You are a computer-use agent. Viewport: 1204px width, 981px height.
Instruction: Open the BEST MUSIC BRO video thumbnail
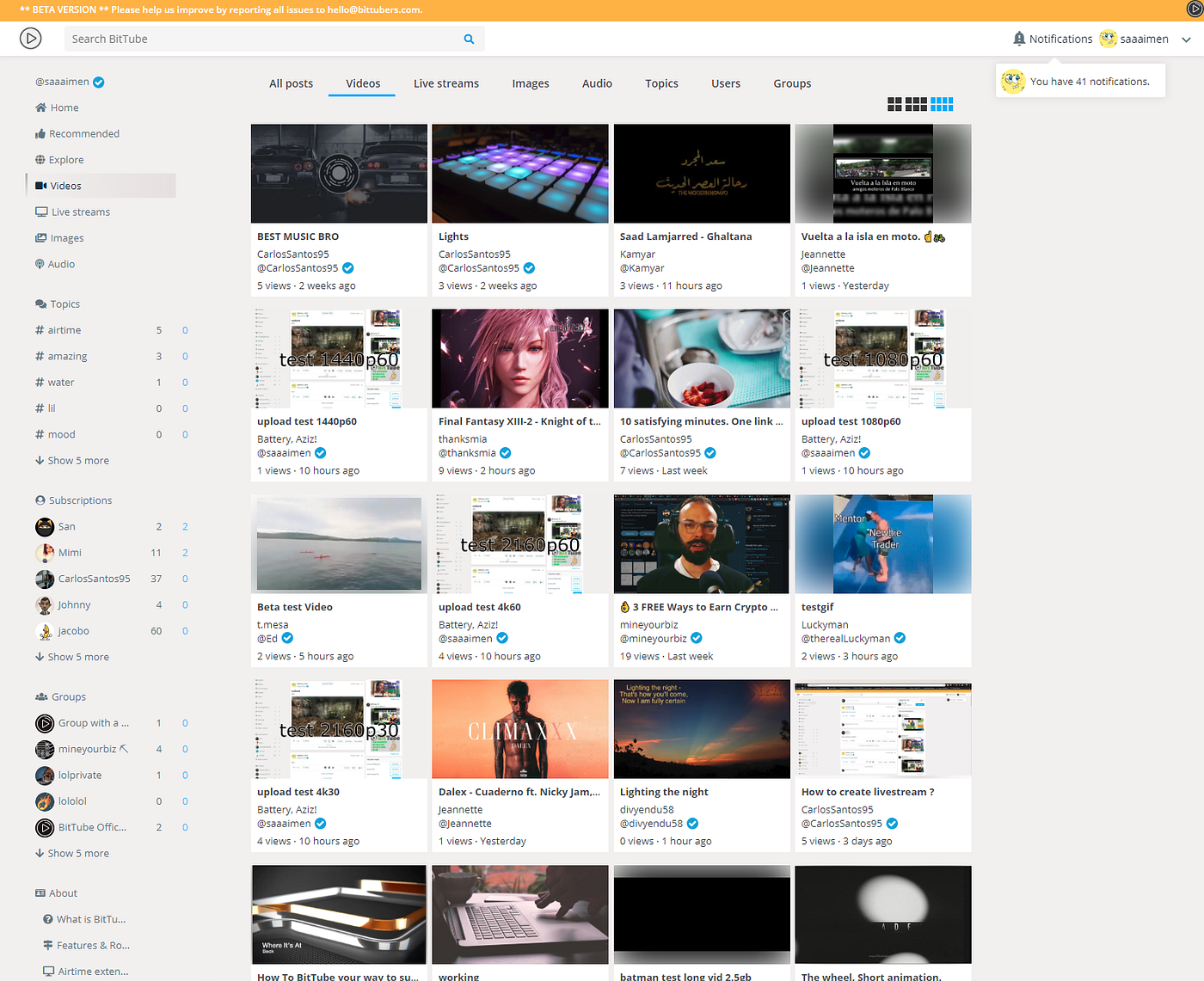pos(339,174)
